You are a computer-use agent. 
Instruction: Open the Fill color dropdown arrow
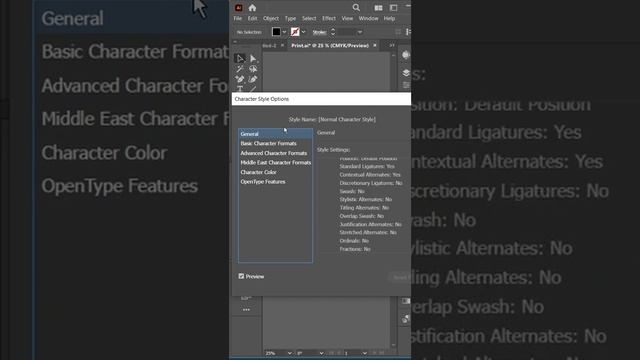[284, 32]
